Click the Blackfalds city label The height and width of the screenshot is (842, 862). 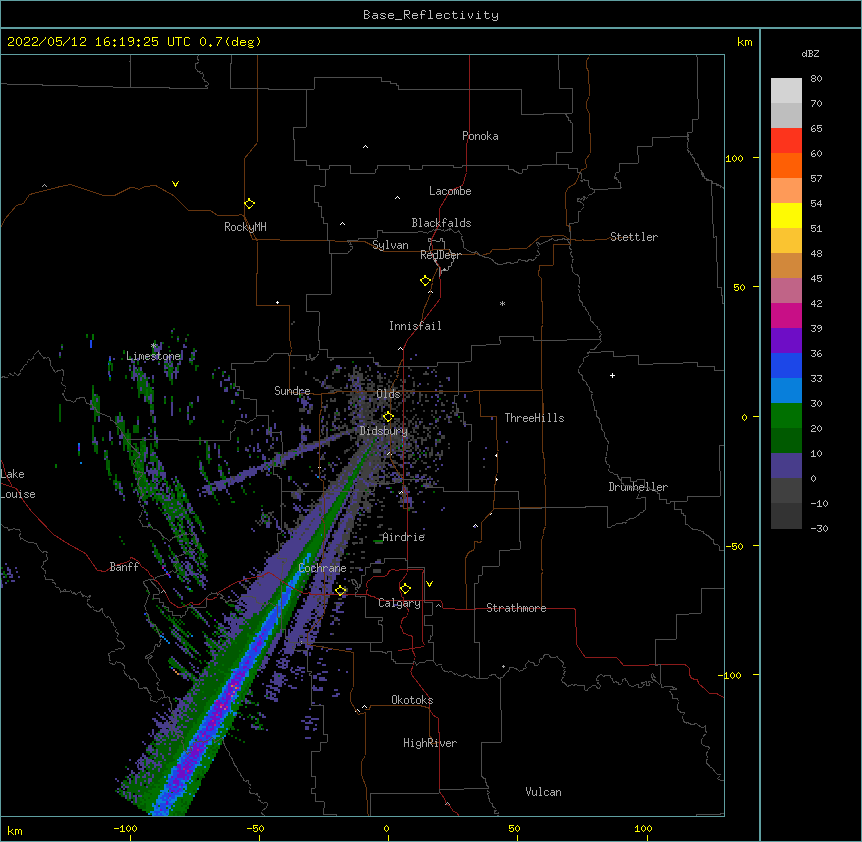point(441,223)
